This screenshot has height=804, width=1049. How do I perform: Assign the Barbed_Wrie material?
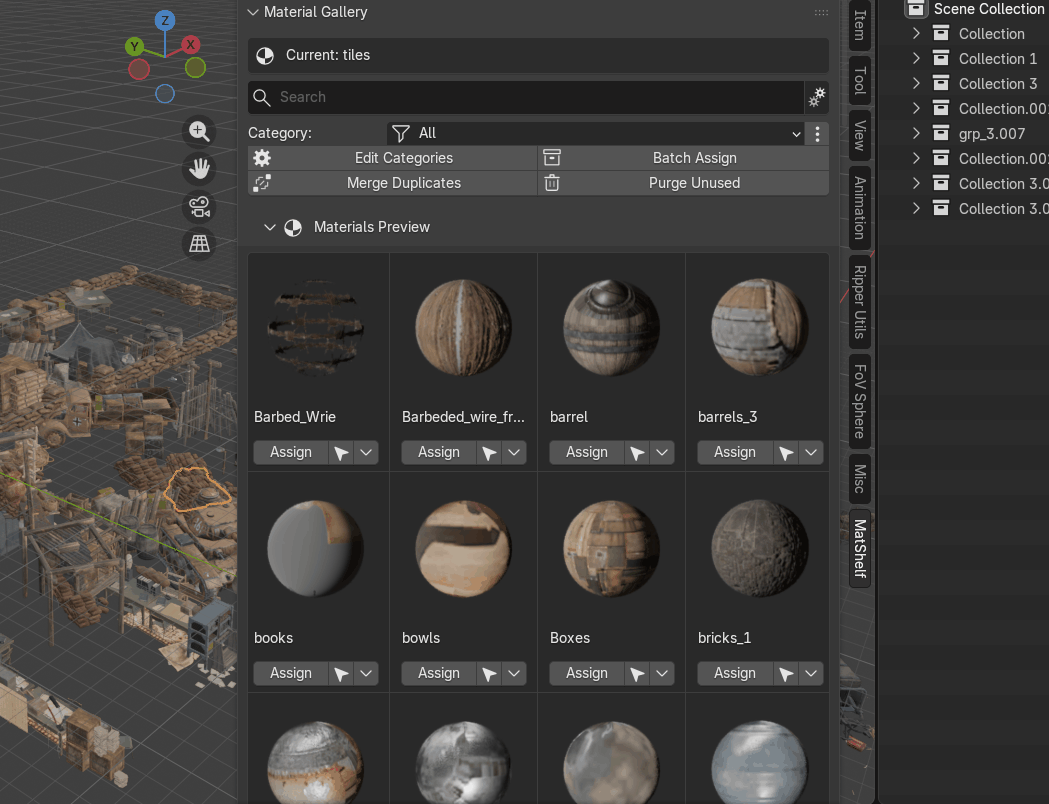tap(291, 453)
